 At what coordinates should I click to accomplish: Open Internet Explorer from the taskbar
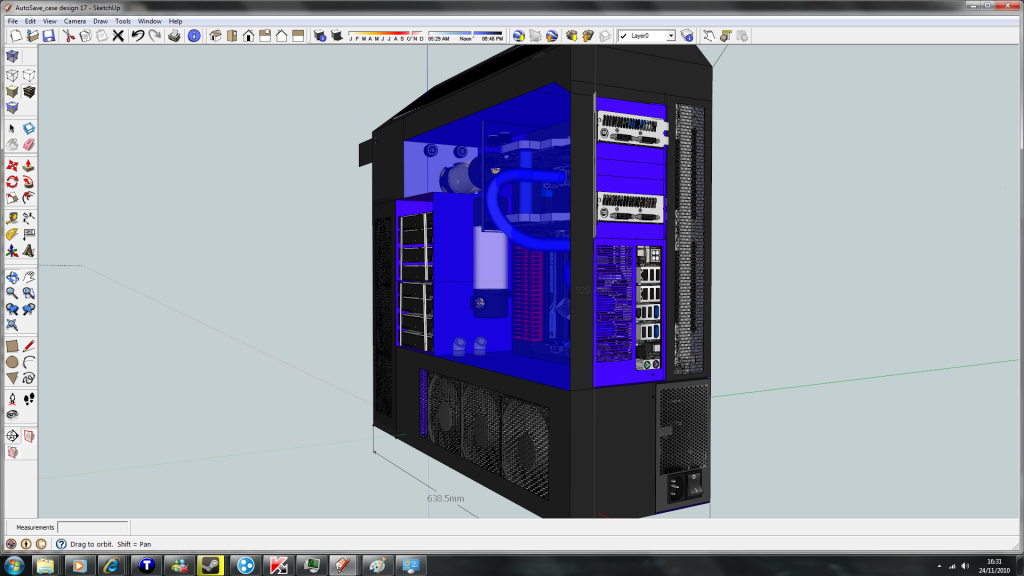[x=112, y=565]
